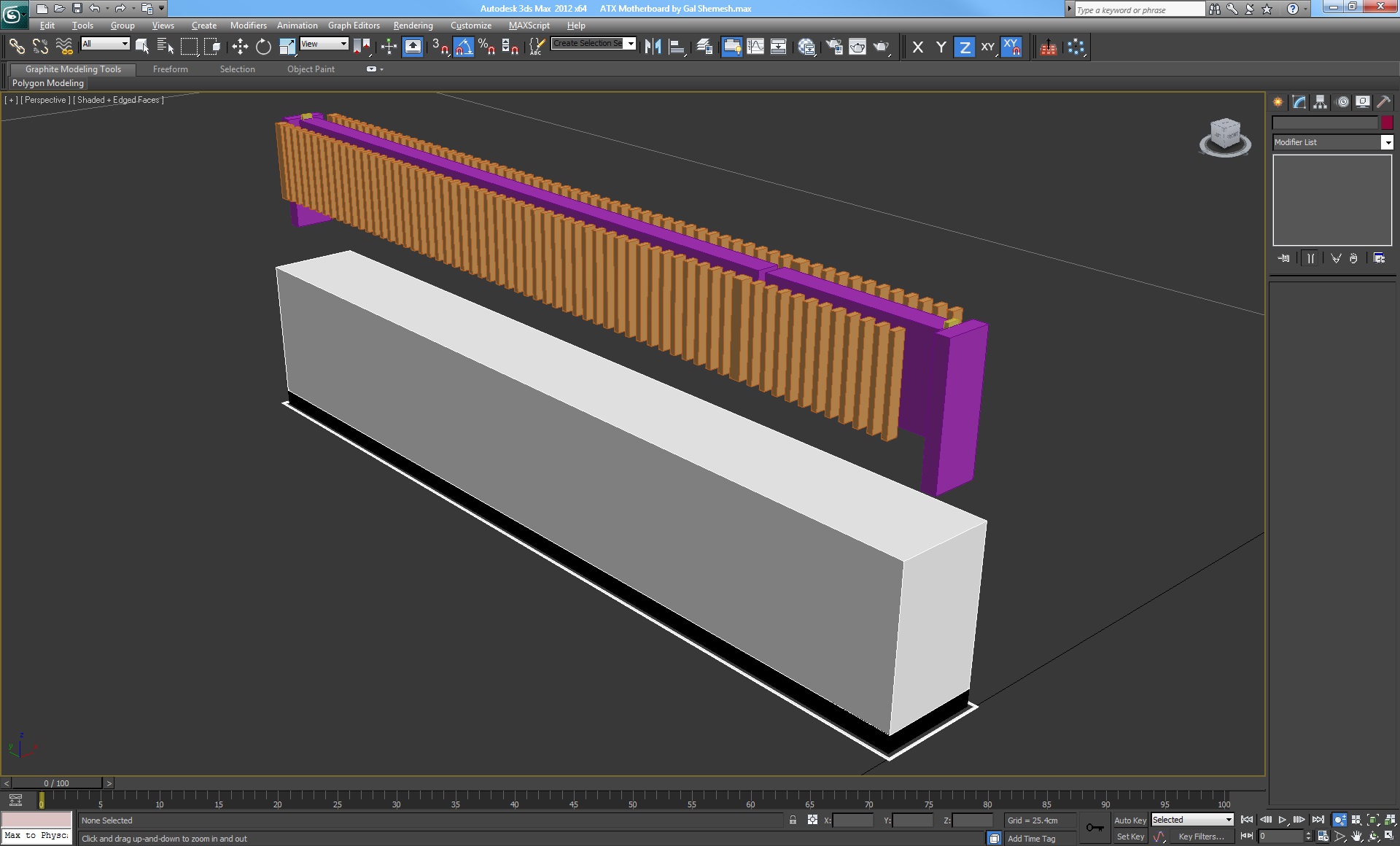Open the View reference coordinate dropdown

tap(324, 44)
